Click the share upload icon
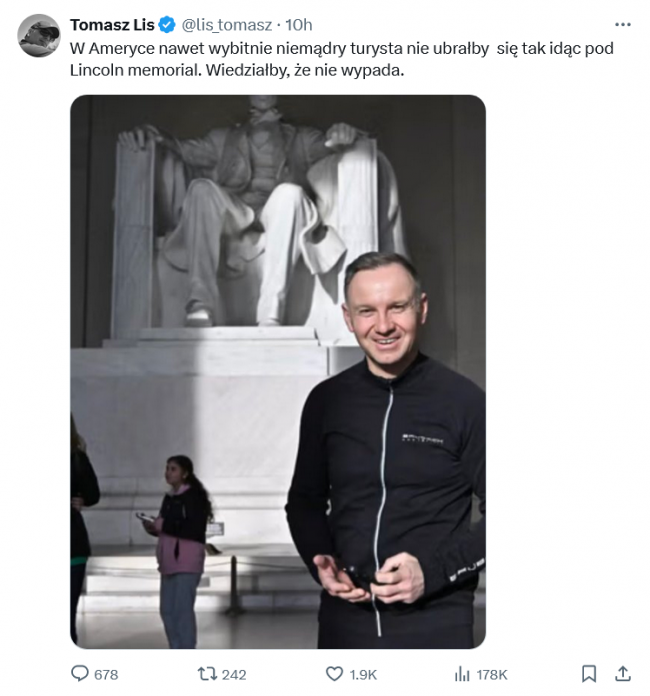 [x=623, y=674]
